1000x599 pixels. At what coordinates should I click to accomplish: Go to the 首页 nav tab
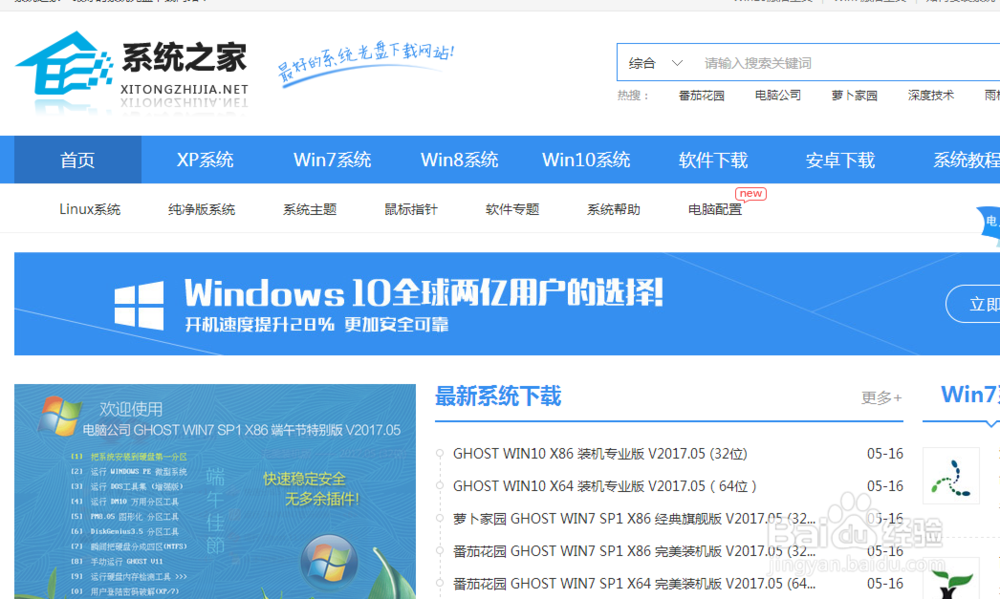click(78, 159)
